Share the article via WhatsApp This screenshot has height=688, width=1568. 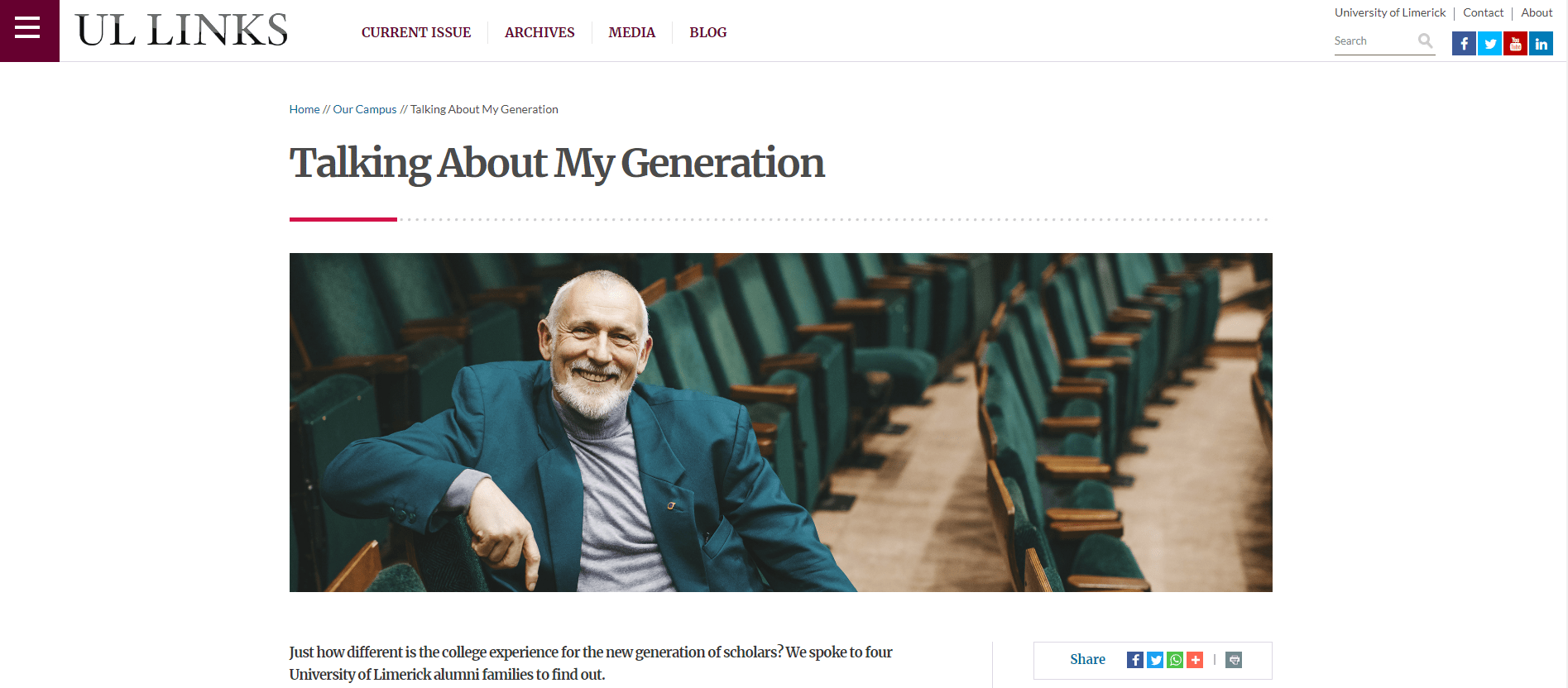(x=1175, y=660)
